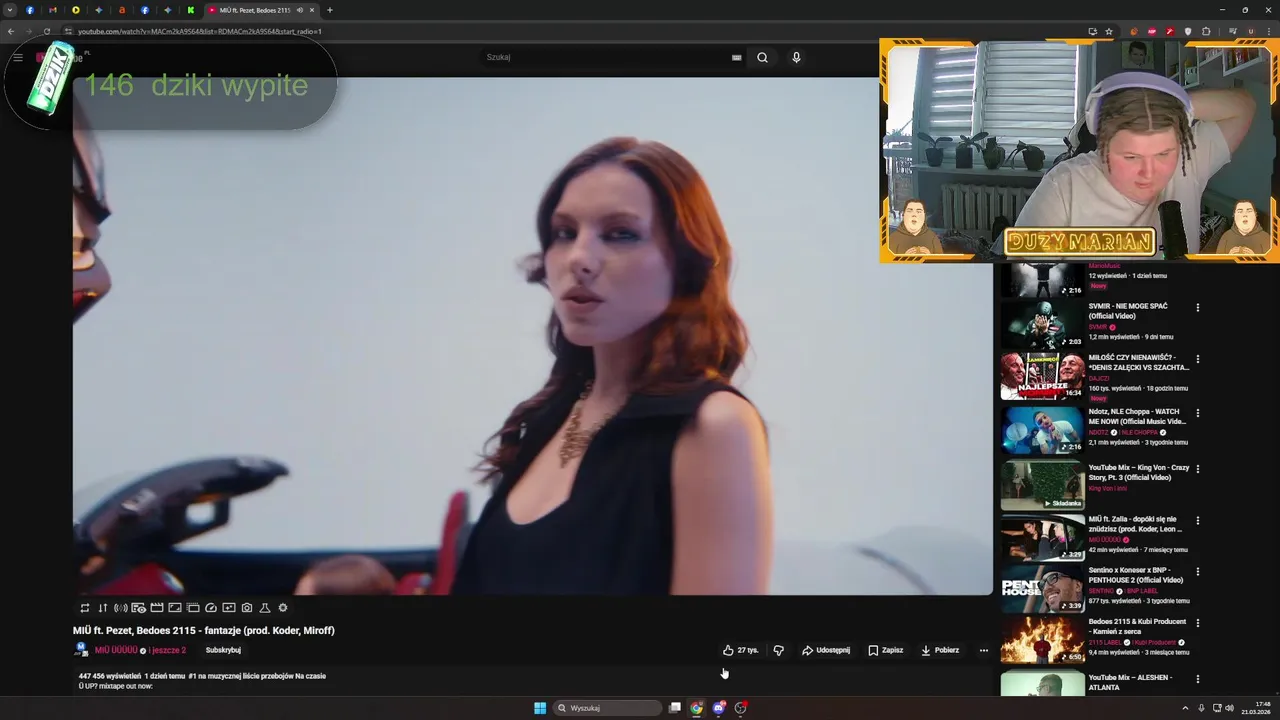Toggle loop icon under the video
The width and height of the screenshot is (1280, 720).
85,608
